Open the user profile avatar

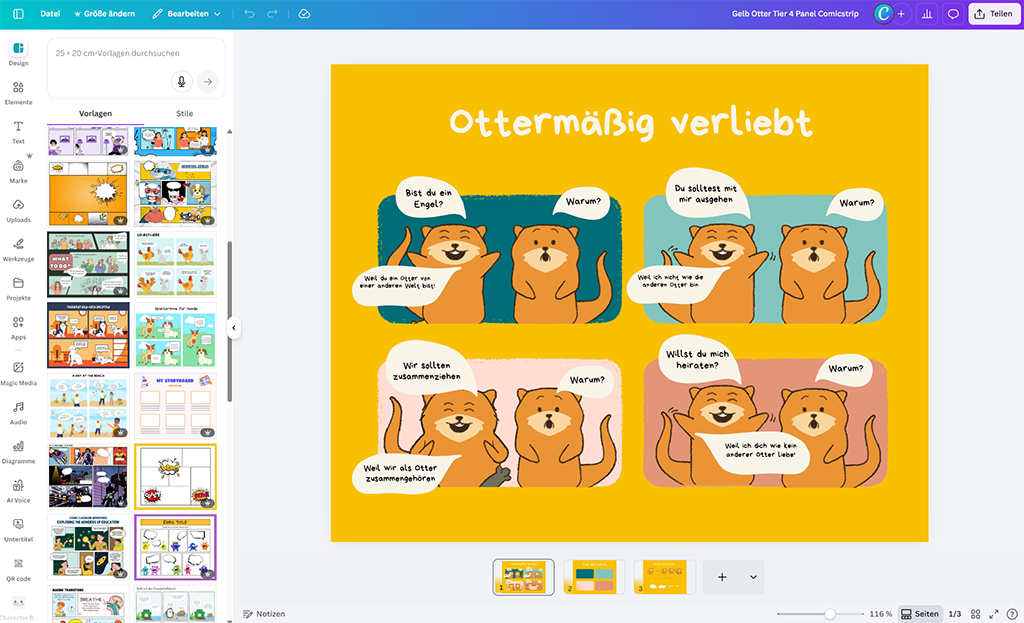[883, 14]
